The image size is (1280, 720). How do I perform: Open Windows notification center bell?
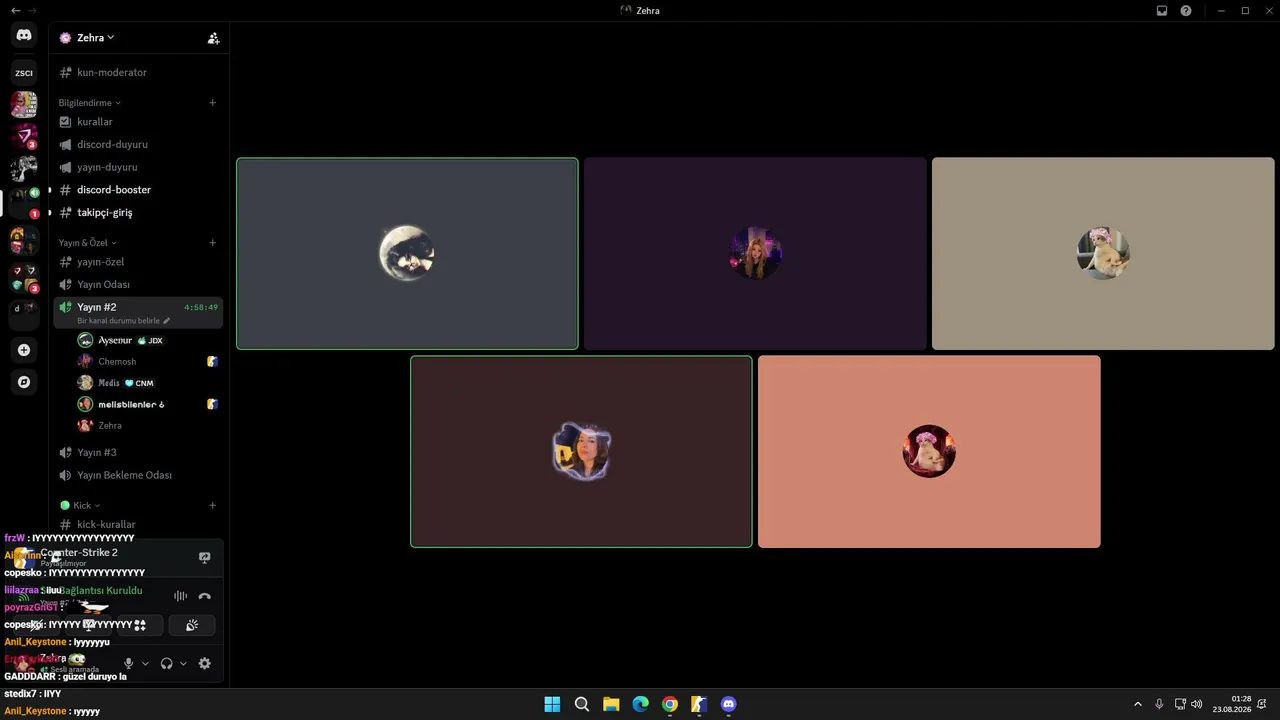tap(1262, 704)
